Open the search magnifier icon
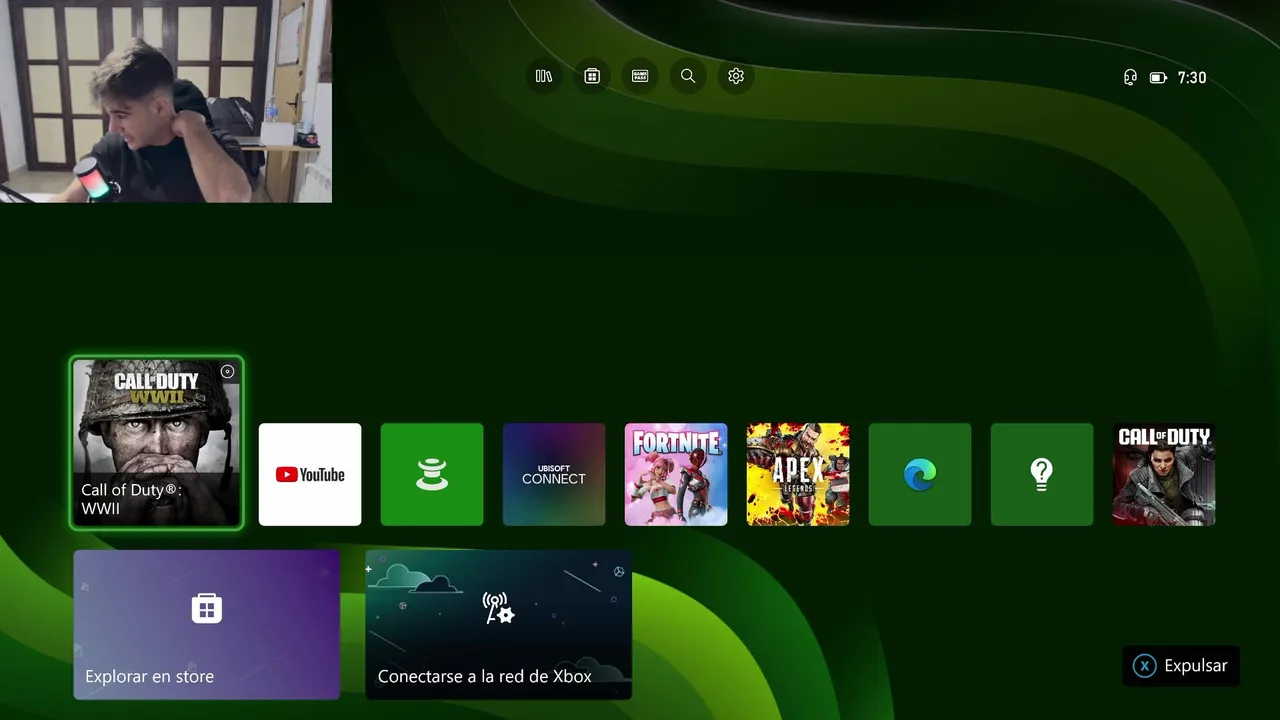Image resolution: width=1280 pixels, height=720 pixels. [x=688, y=76]
